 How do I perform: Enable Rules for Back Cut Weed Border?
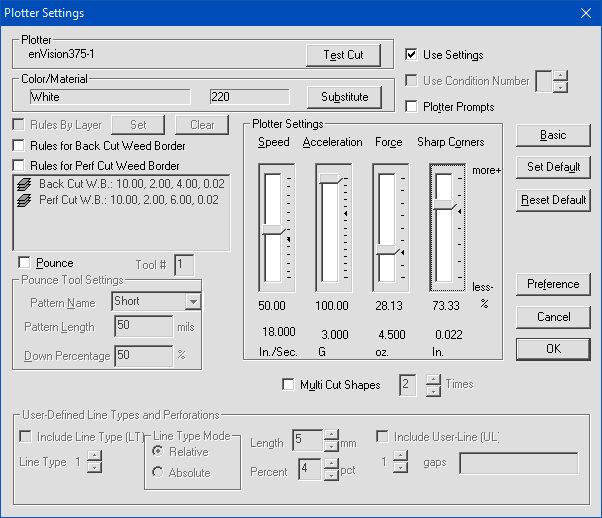point(18,146)
